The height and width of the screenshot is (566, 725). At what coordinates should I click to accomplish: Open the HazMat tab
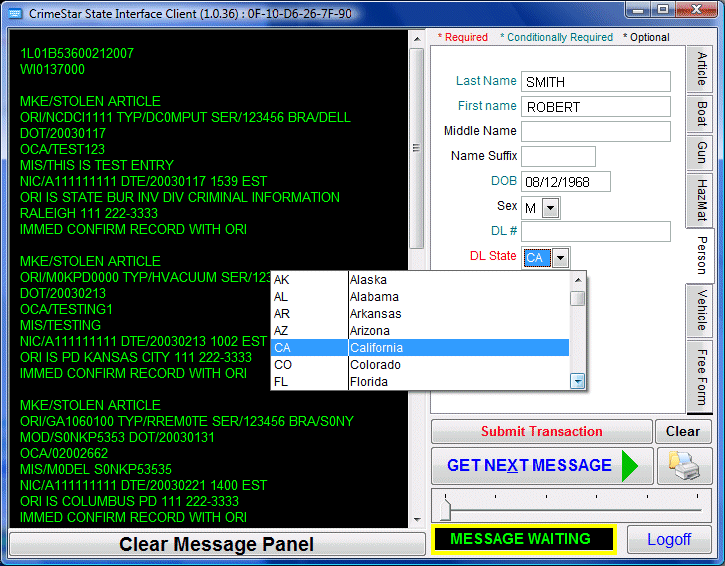(x=702, y=200)
